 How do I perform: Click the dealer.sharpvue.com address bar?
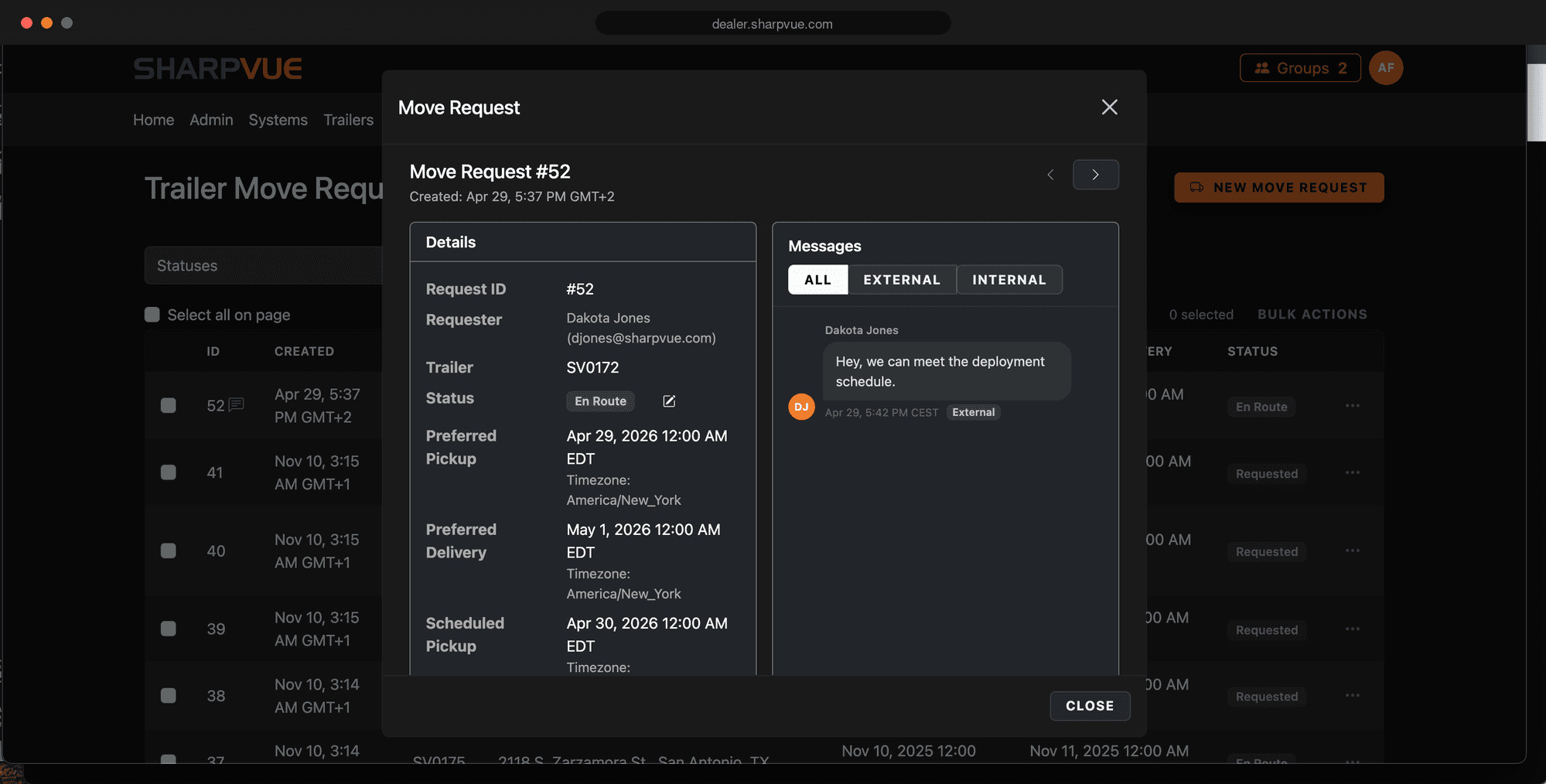pos(773,23)
